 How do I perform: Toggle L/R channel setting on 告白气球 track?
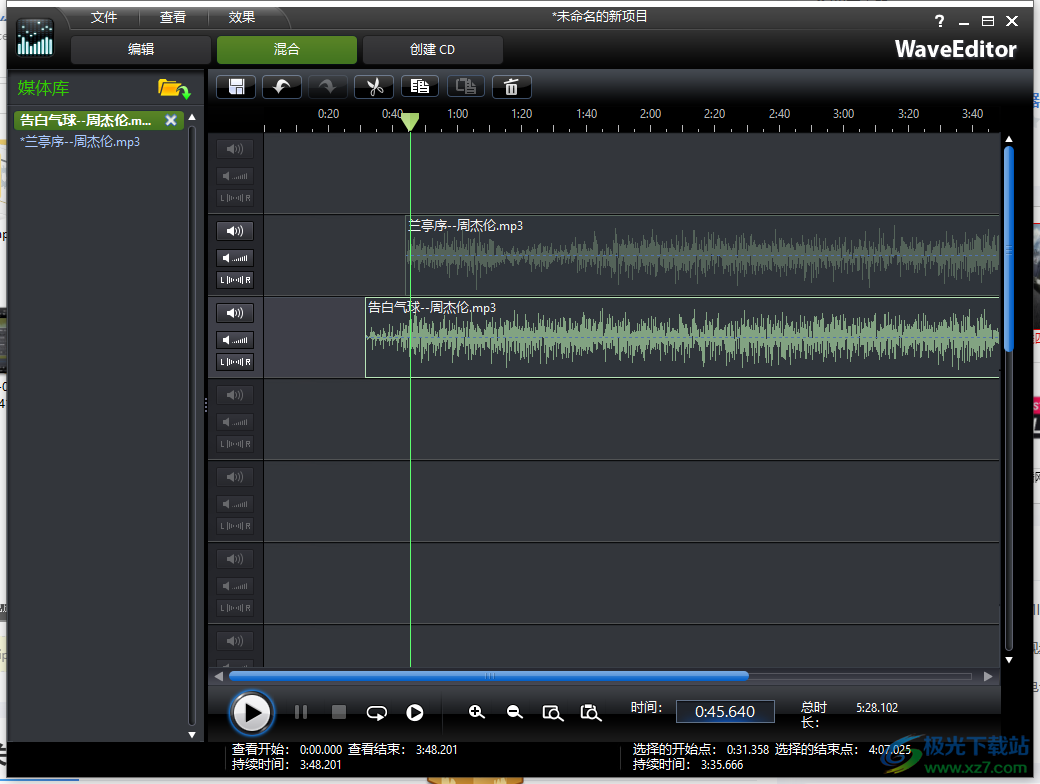point(234,361)
